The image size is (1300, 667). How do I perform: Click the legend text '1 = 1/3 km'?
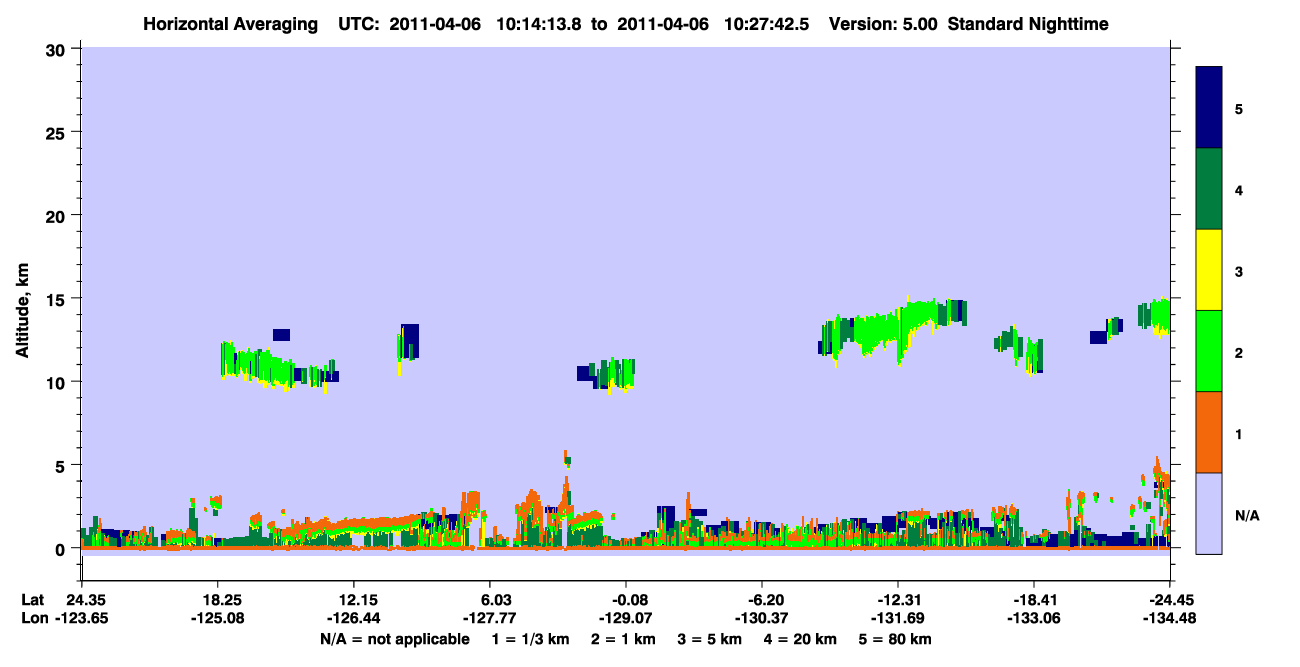pyautogui.click(x=530, y=639)
